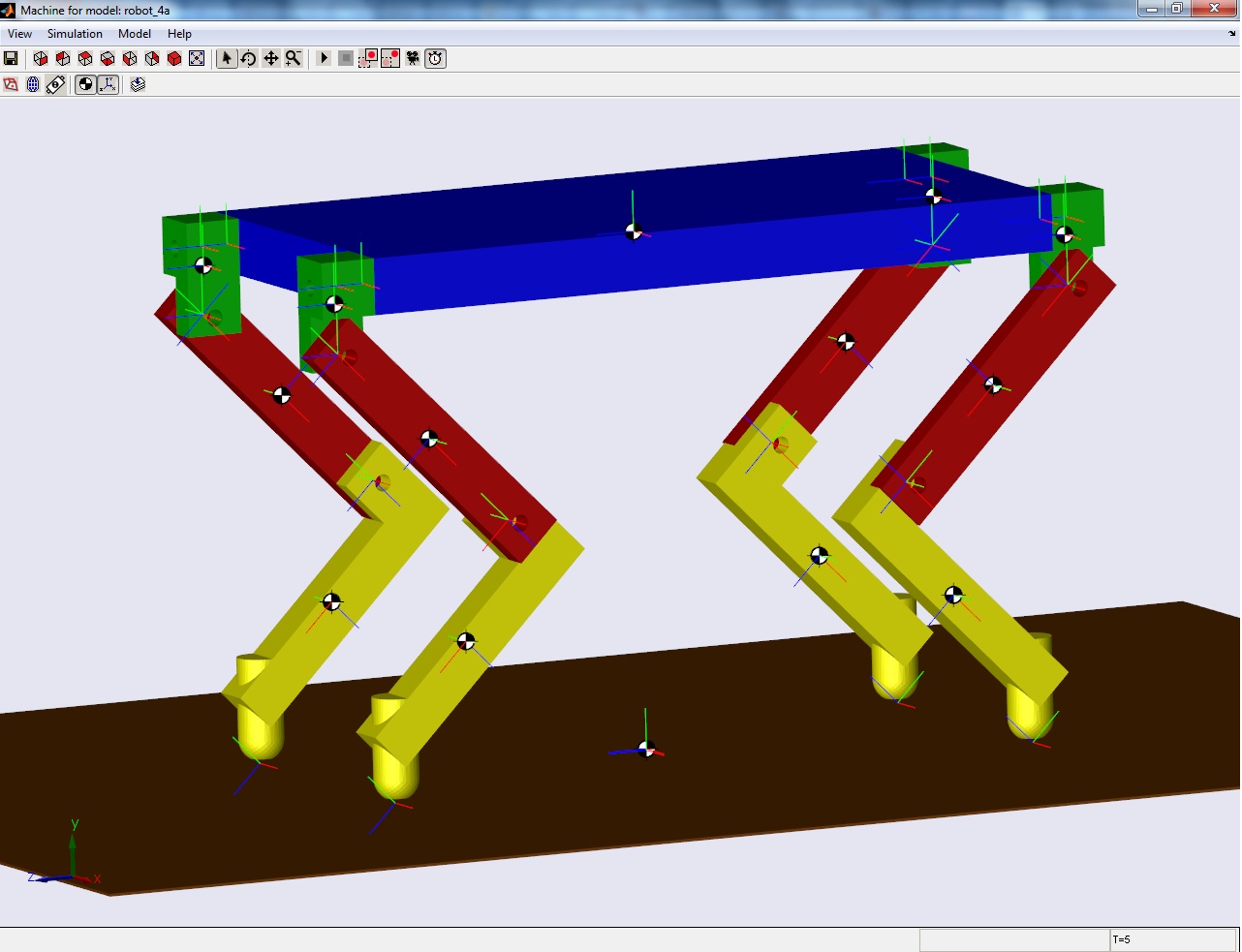
Task: Expand the Model menu
Action: coord(135,33)
